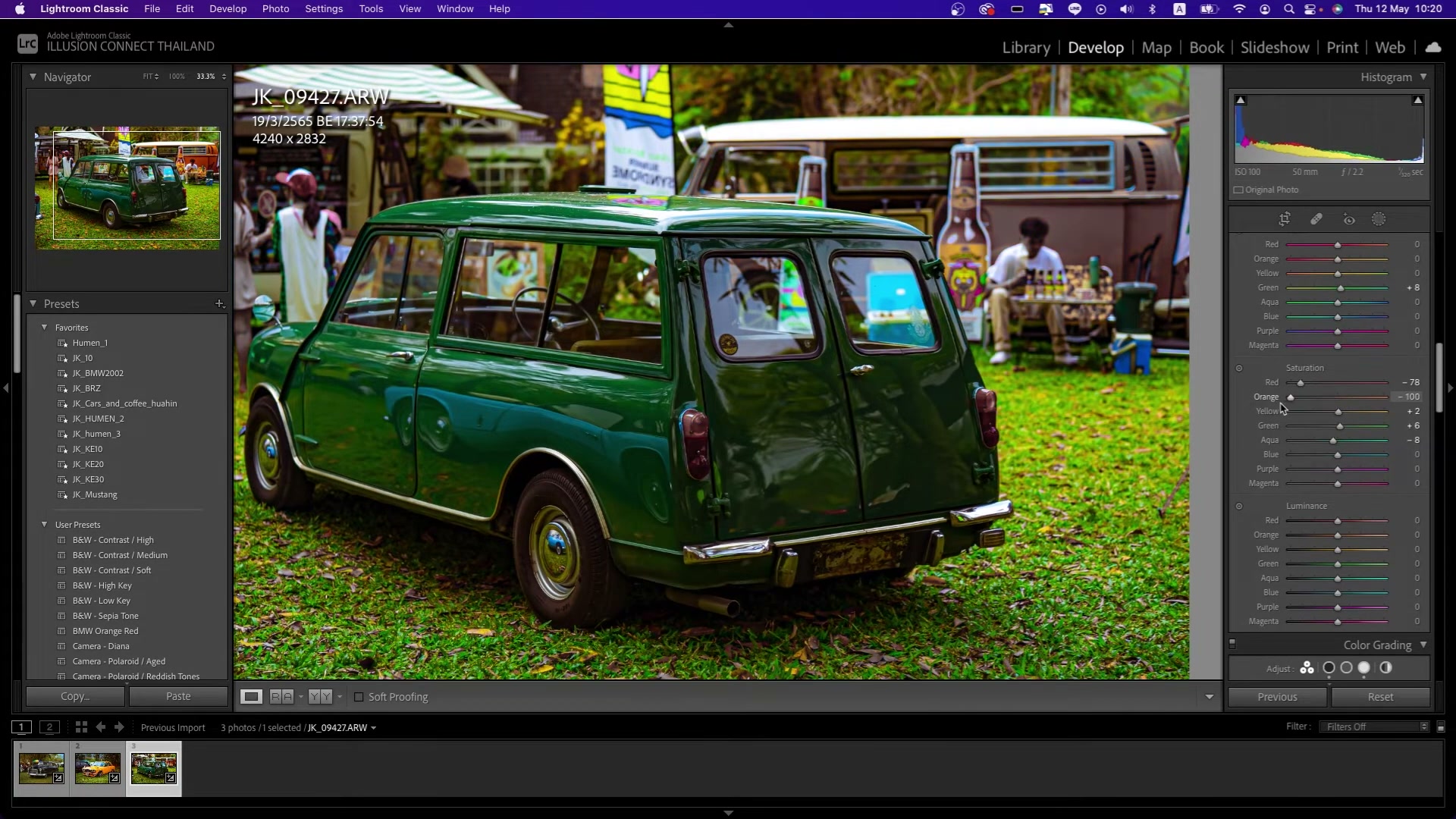
Task: Collapse the Histogram panel
Action: click(1423, 77)
